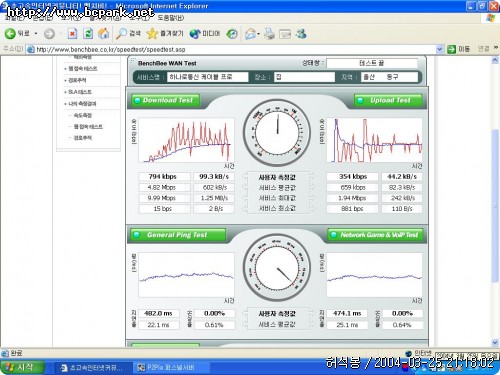Click the 서비스명 service name field
The height and width of the screenshot is (375, 500).
tap(207, 77)
